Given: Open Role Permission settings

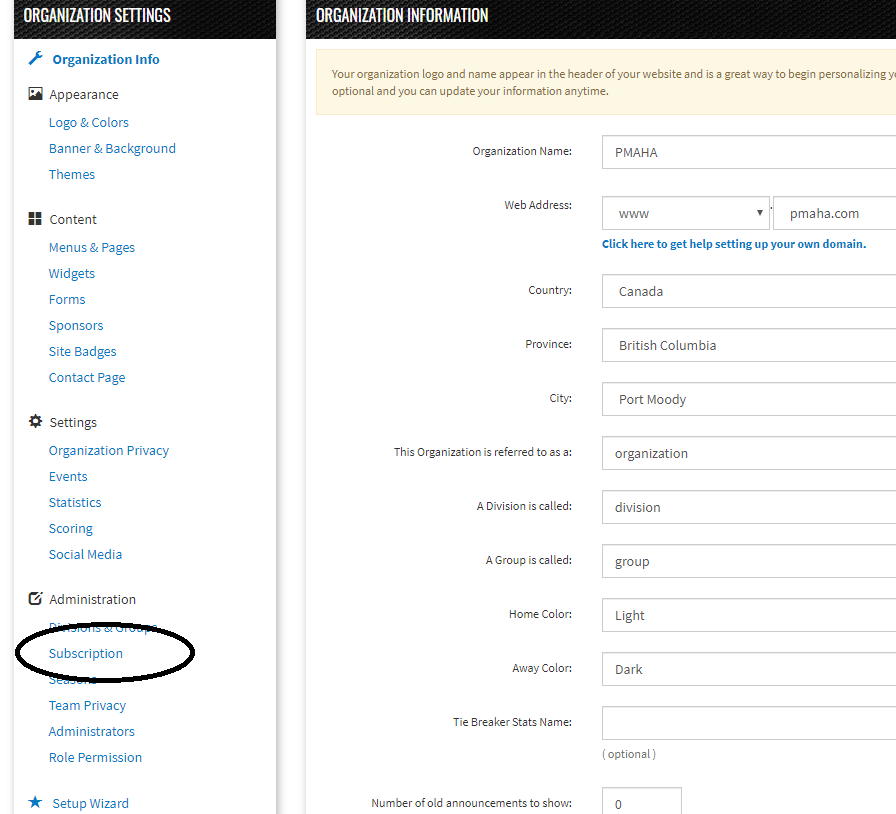Looking at the screenshot, I should [x=95, y=757].
